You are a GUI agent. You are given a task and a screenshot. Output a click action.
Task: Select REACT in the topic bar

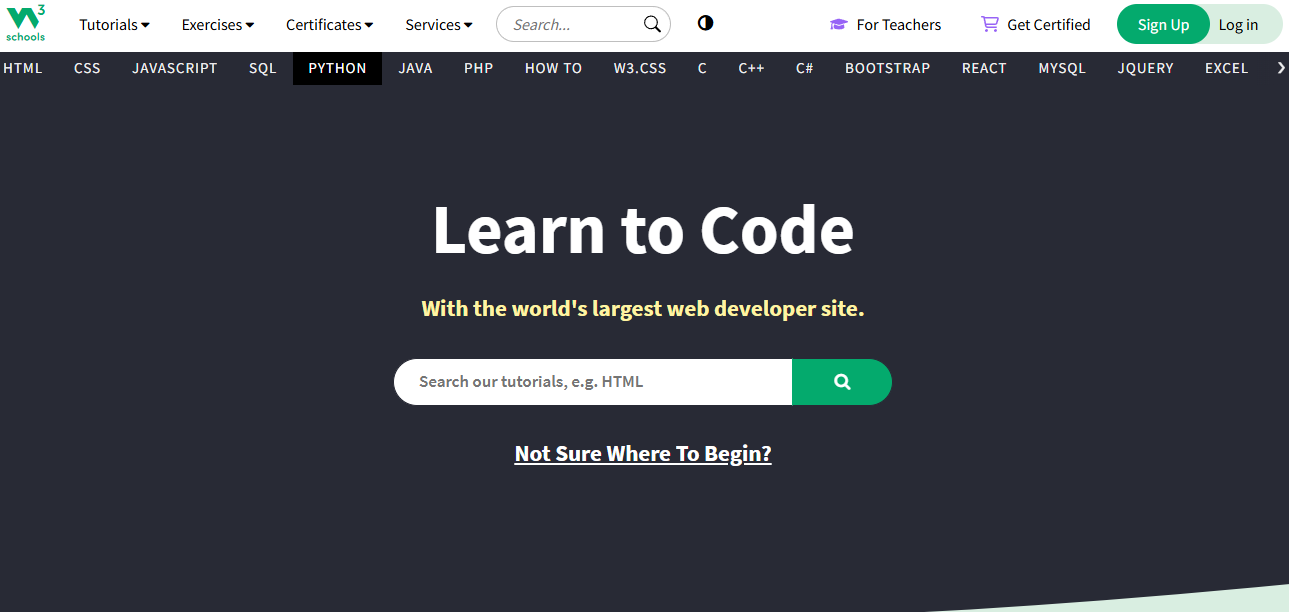[x=984, y=68]
